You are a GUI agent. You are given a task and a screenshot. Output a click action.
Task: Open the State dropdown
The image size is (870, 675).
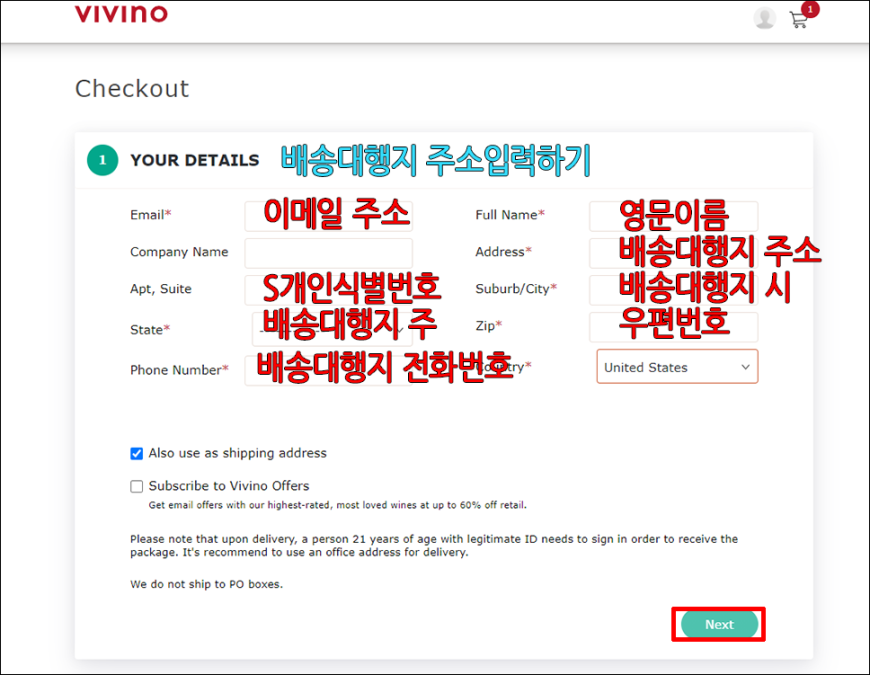point(332,329)
